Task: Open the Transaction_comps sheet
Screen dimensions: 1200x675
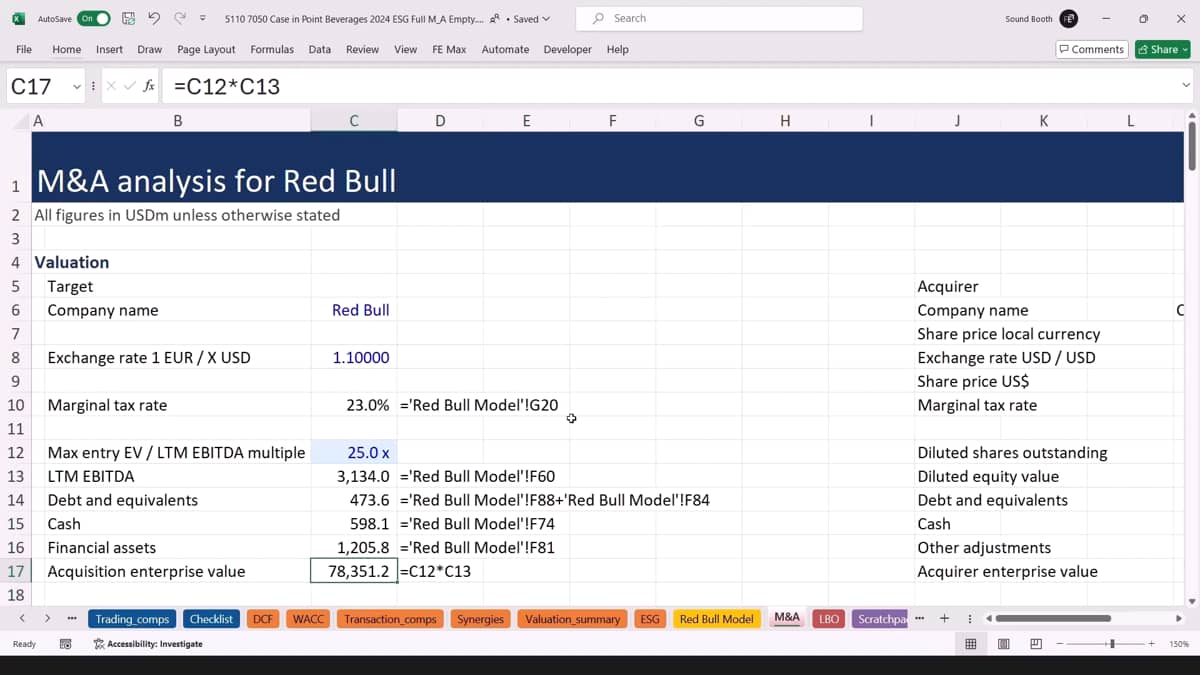Action: pos(390,619)
